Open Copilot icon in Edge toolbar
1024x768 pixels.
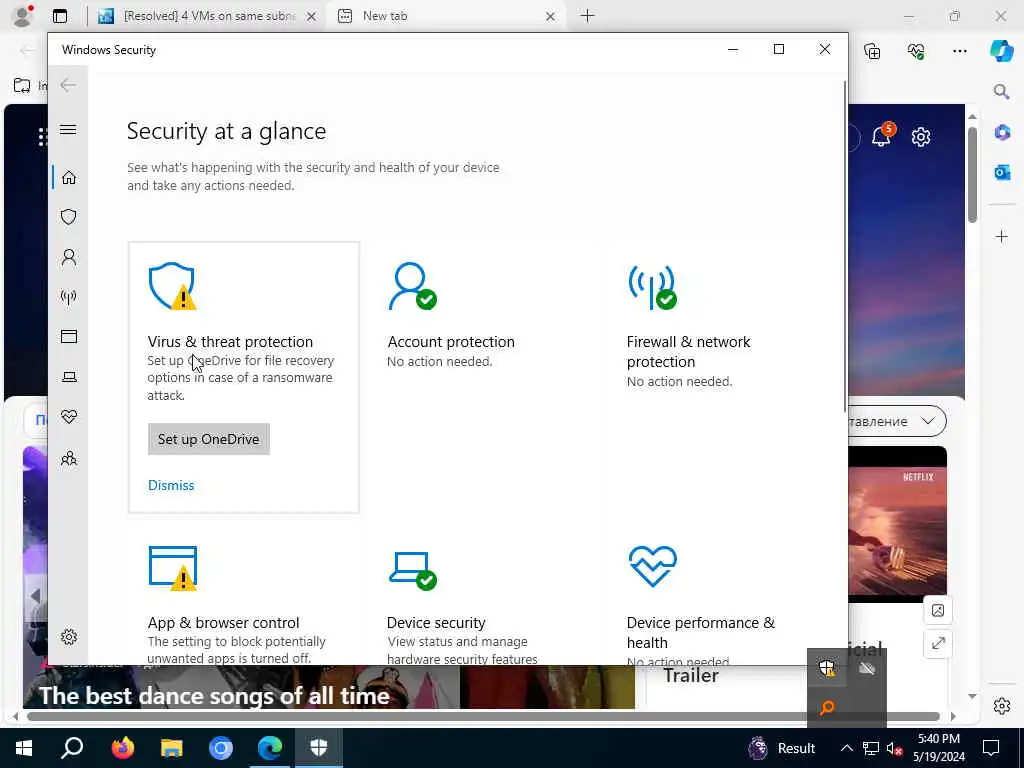coord(1001,50)
